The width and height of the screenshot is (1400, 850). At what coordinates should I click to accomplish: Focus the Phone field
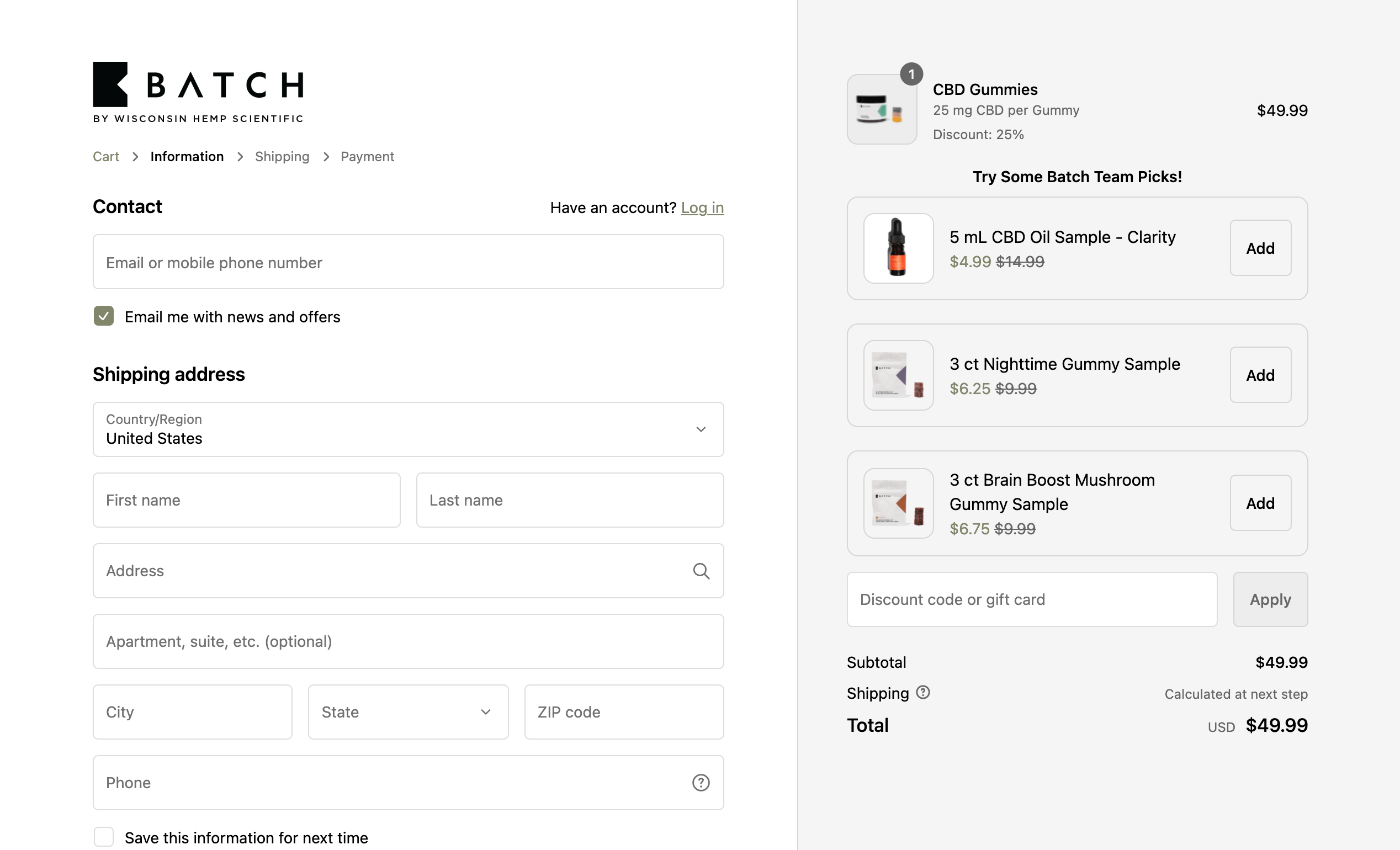point(408,783)
